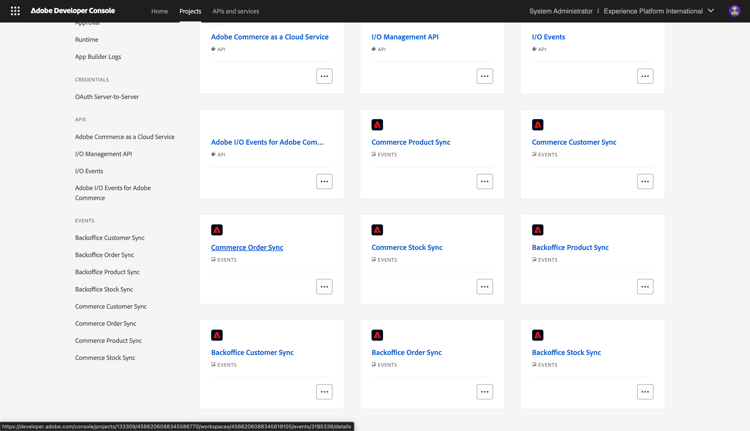Open more actions for Backoffice Customer Sync card
The height and width of the screenshot is (431, 750).
point(324,392)
